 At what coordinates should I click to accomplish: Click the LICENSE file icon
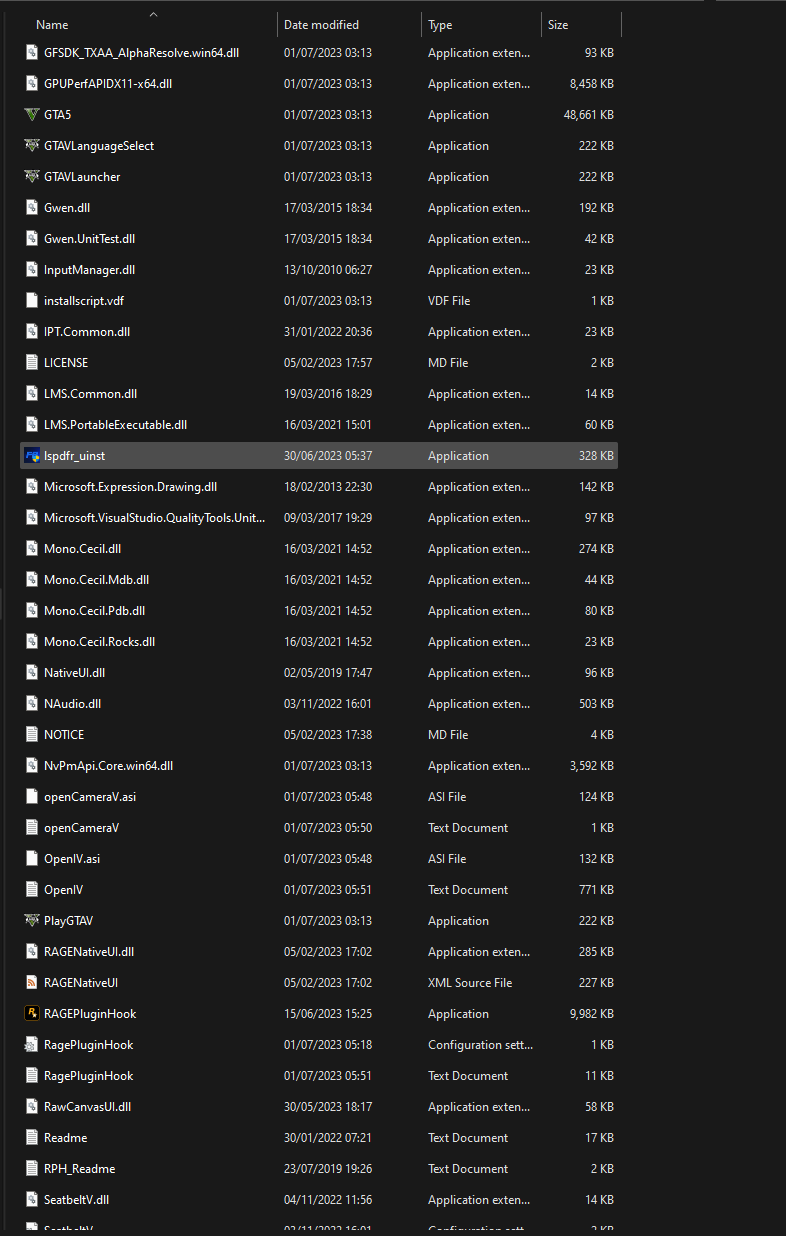(32, 363)
